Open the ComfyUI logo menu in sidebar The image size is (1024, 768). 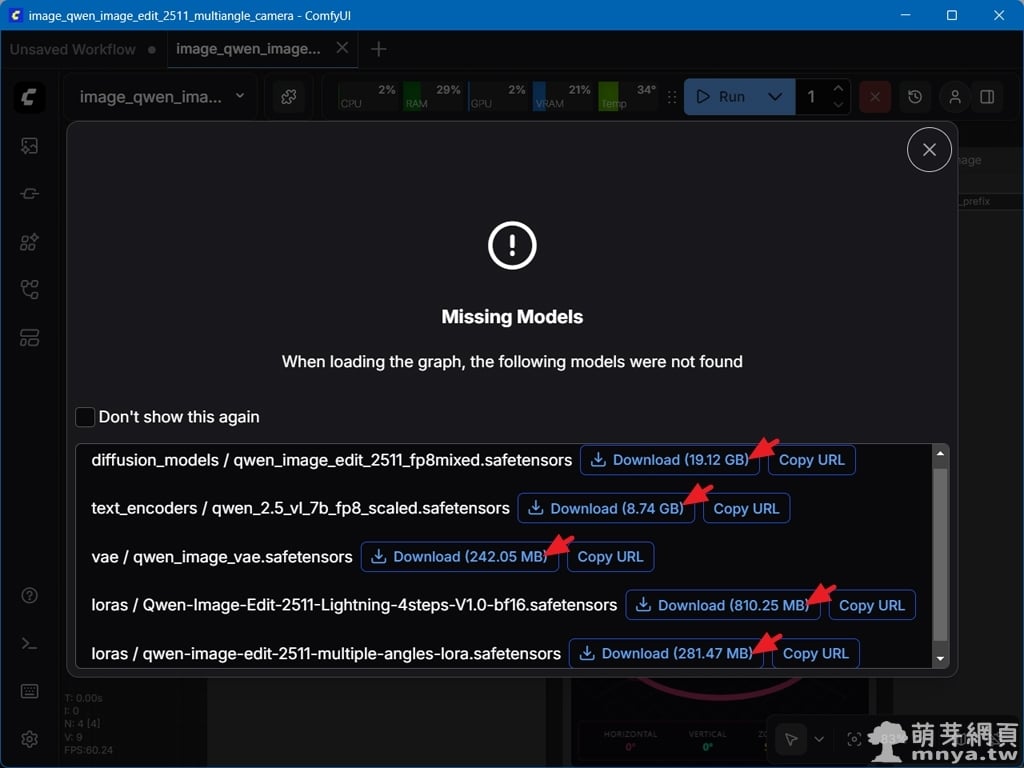tap(29, 97)
